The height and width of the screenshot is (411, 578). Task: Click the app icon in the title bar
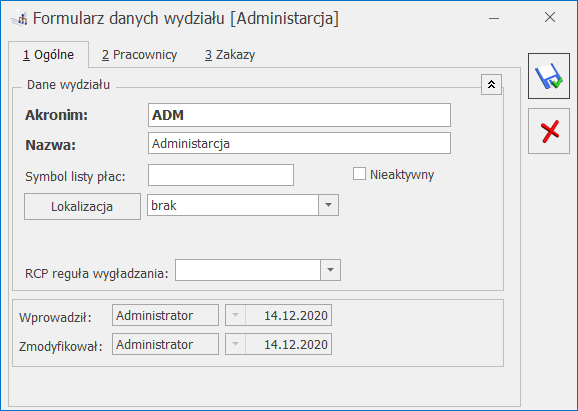click(x=19, y=18)
